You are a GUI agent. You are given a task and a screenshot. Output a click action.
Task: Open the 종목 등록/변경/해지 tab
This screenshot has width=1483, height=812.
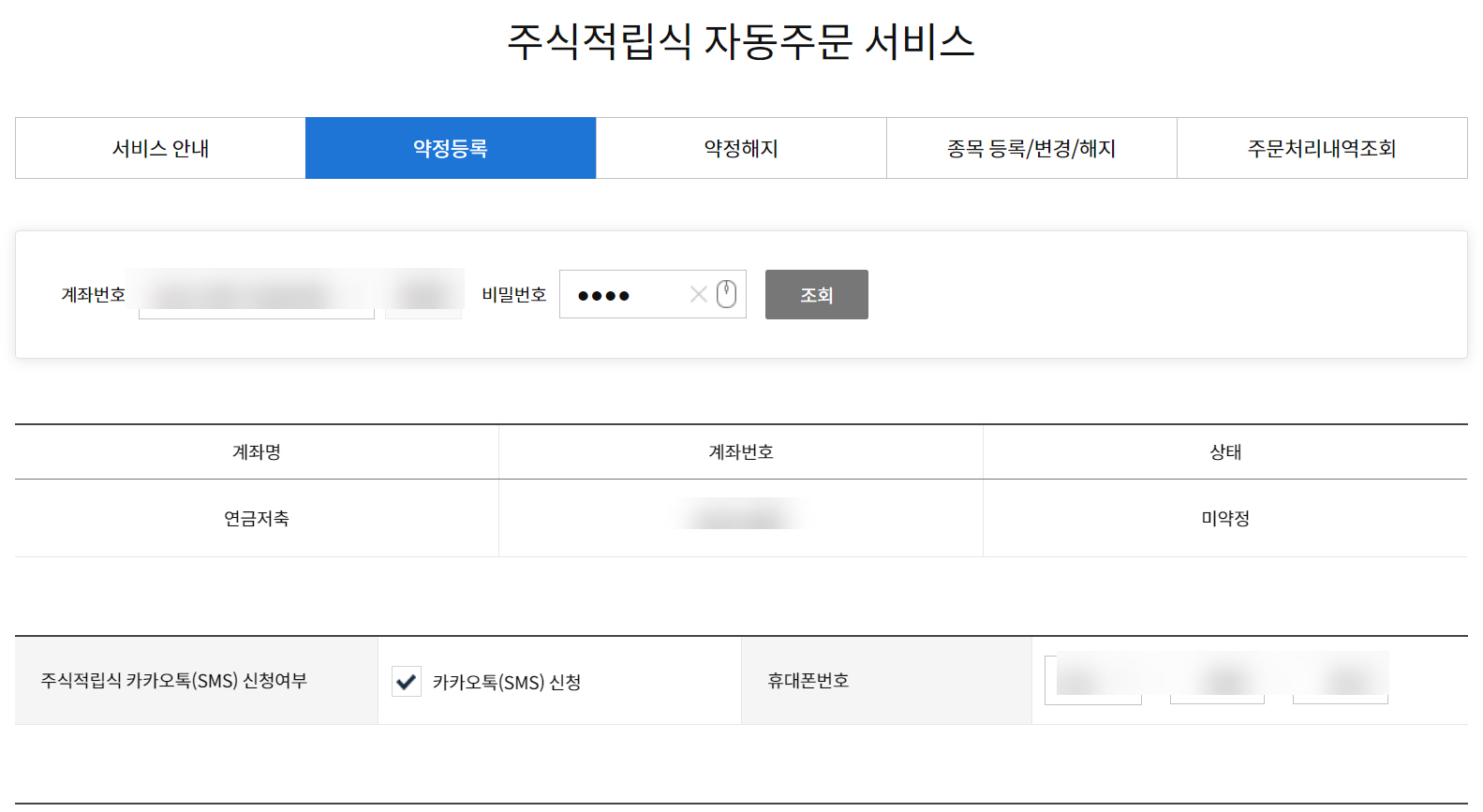[x=1031, y=148]
